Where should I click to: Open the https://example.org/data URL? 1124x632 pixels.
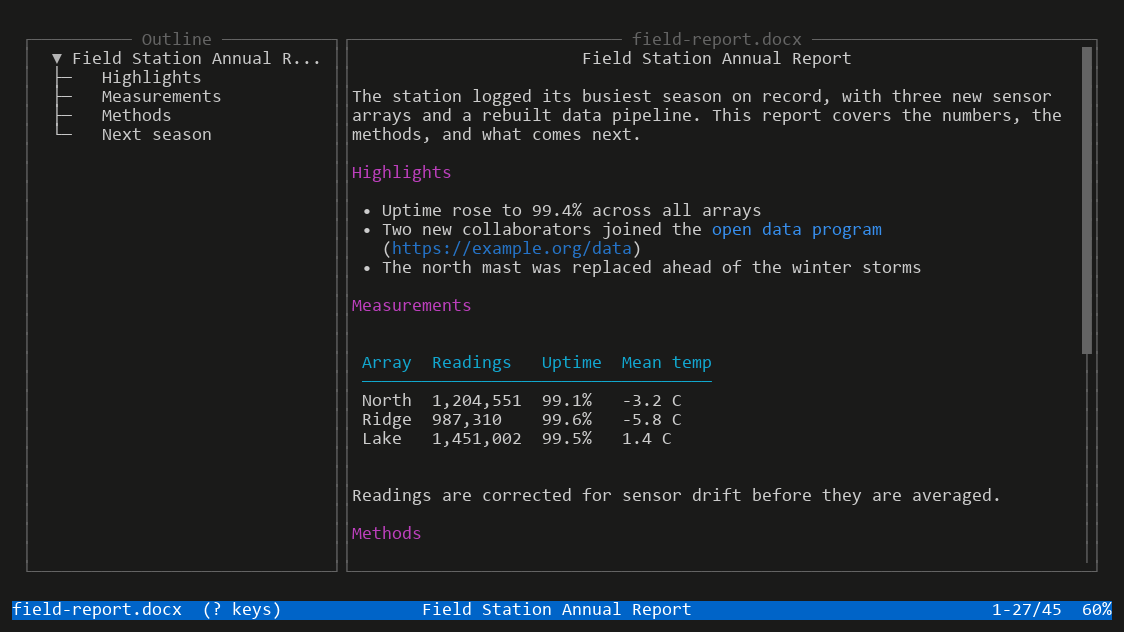click(x=511, y=249)
